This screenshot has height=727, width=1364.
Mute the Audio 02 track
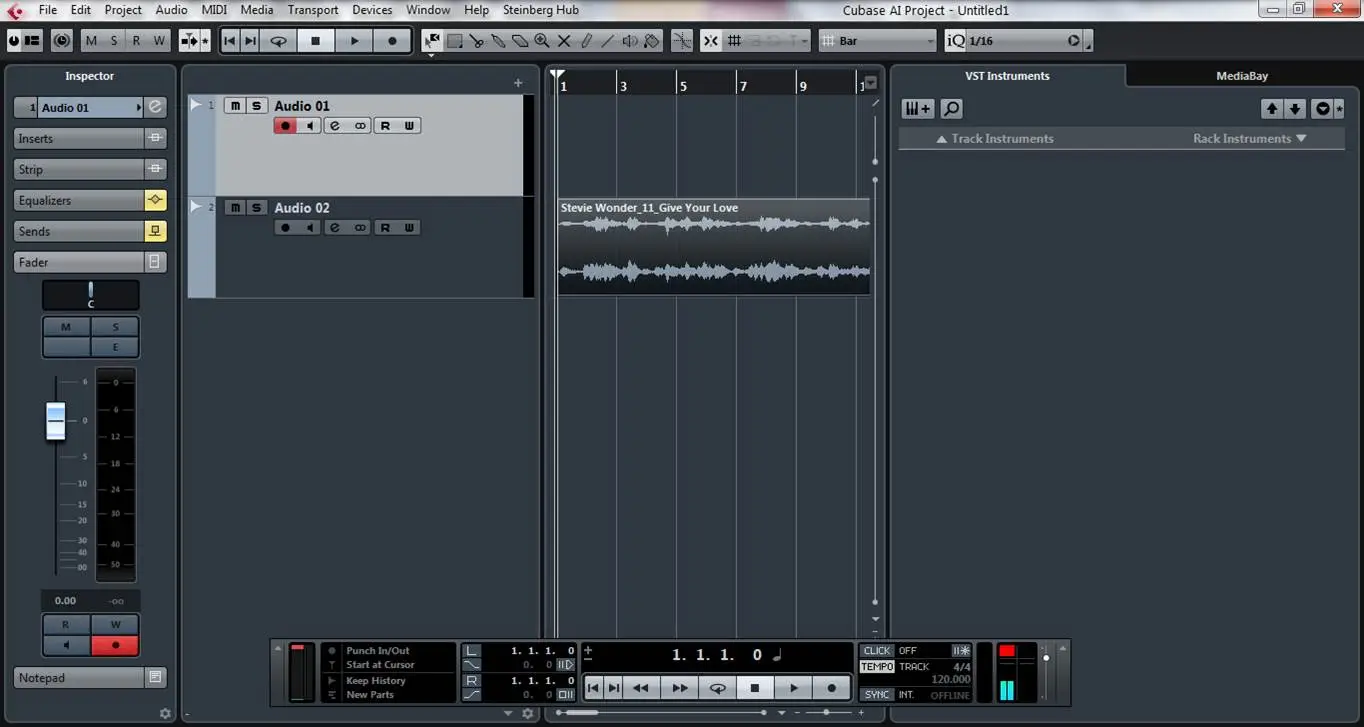(x=235, y=208)
